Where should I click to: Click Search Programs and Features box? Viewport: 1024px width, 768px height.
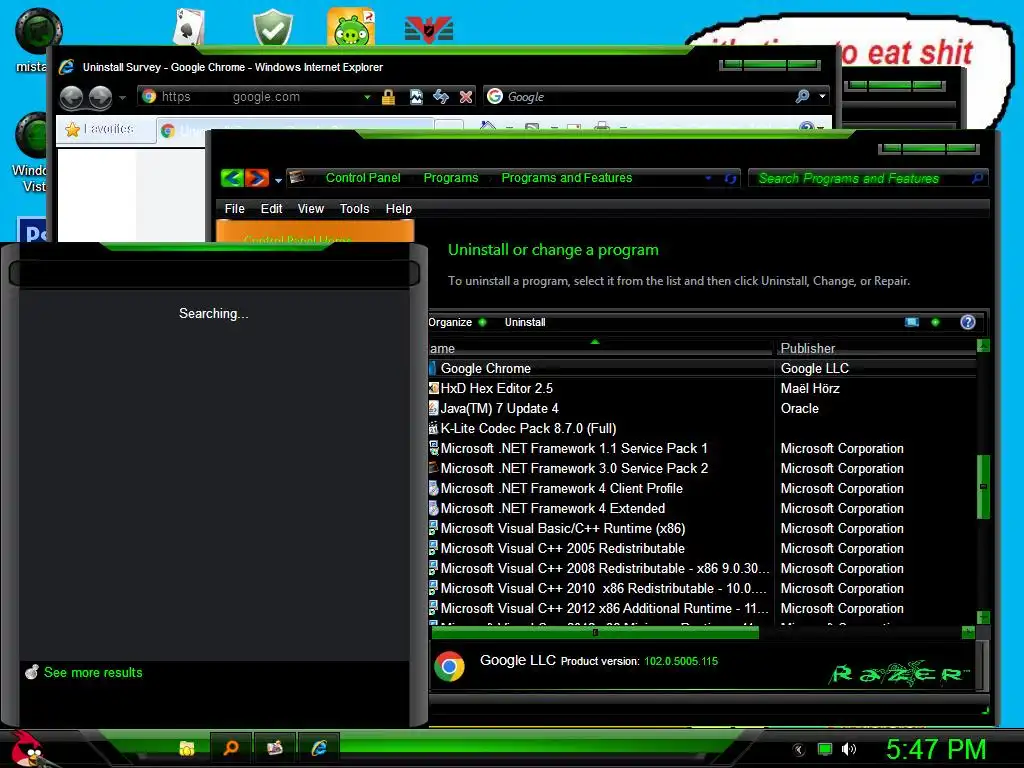(867, 178)
